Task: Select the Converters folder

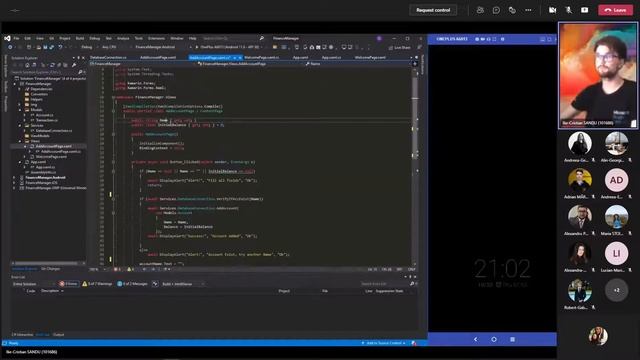Action: (39, 94)
